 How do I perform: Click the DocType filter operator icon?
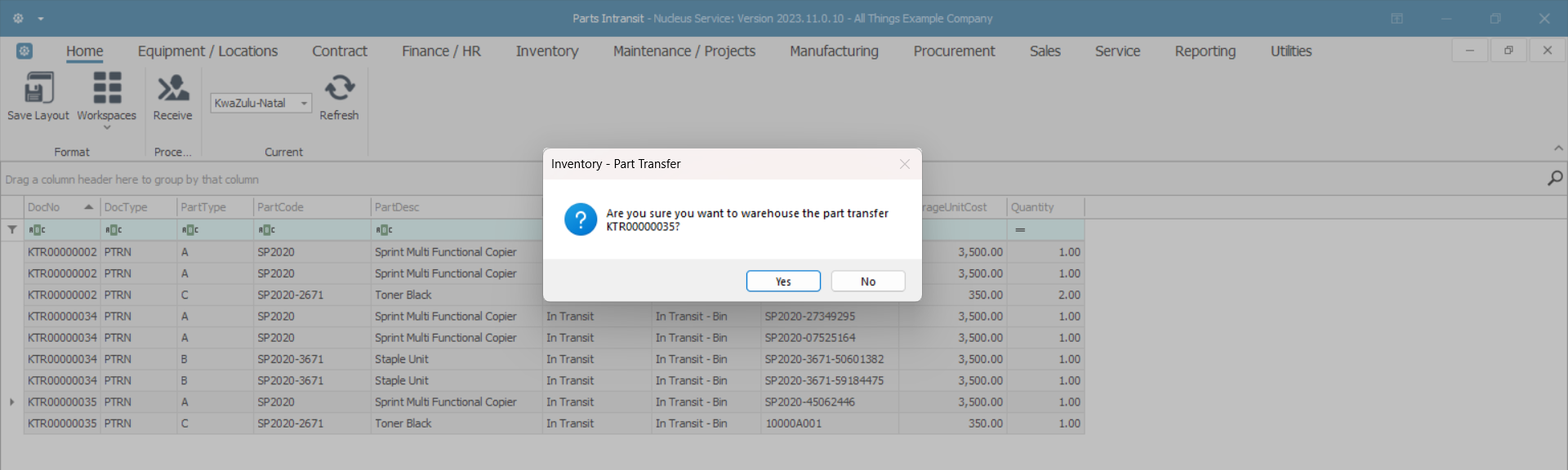[114, 230]
